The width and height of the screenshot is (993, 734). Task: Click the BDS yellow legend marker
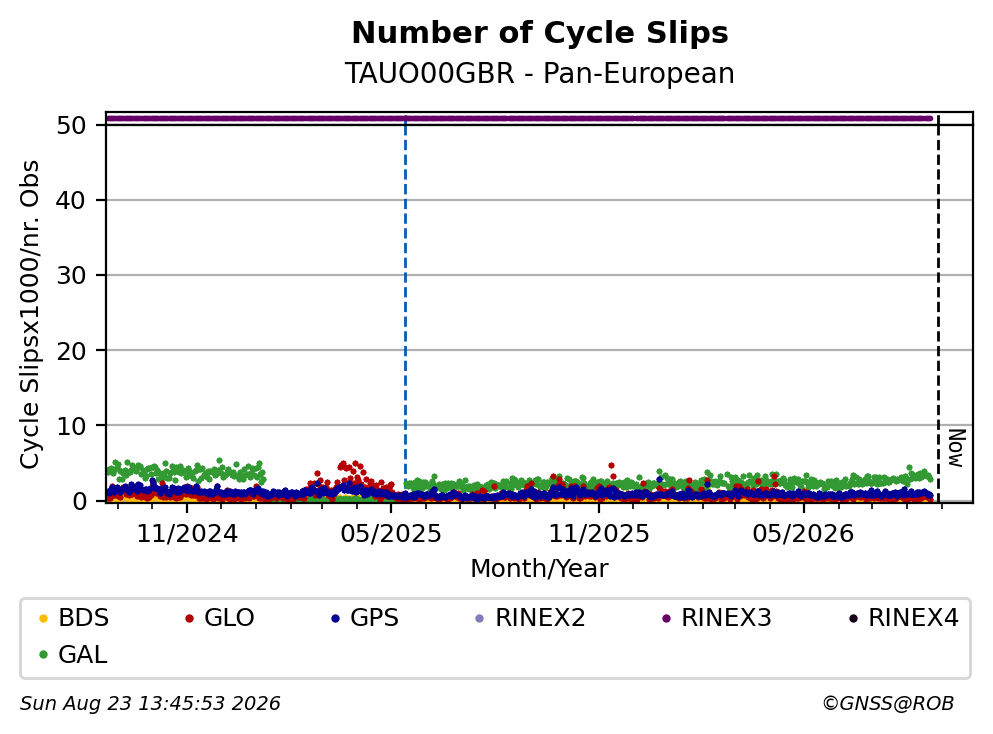pos(43,618)
